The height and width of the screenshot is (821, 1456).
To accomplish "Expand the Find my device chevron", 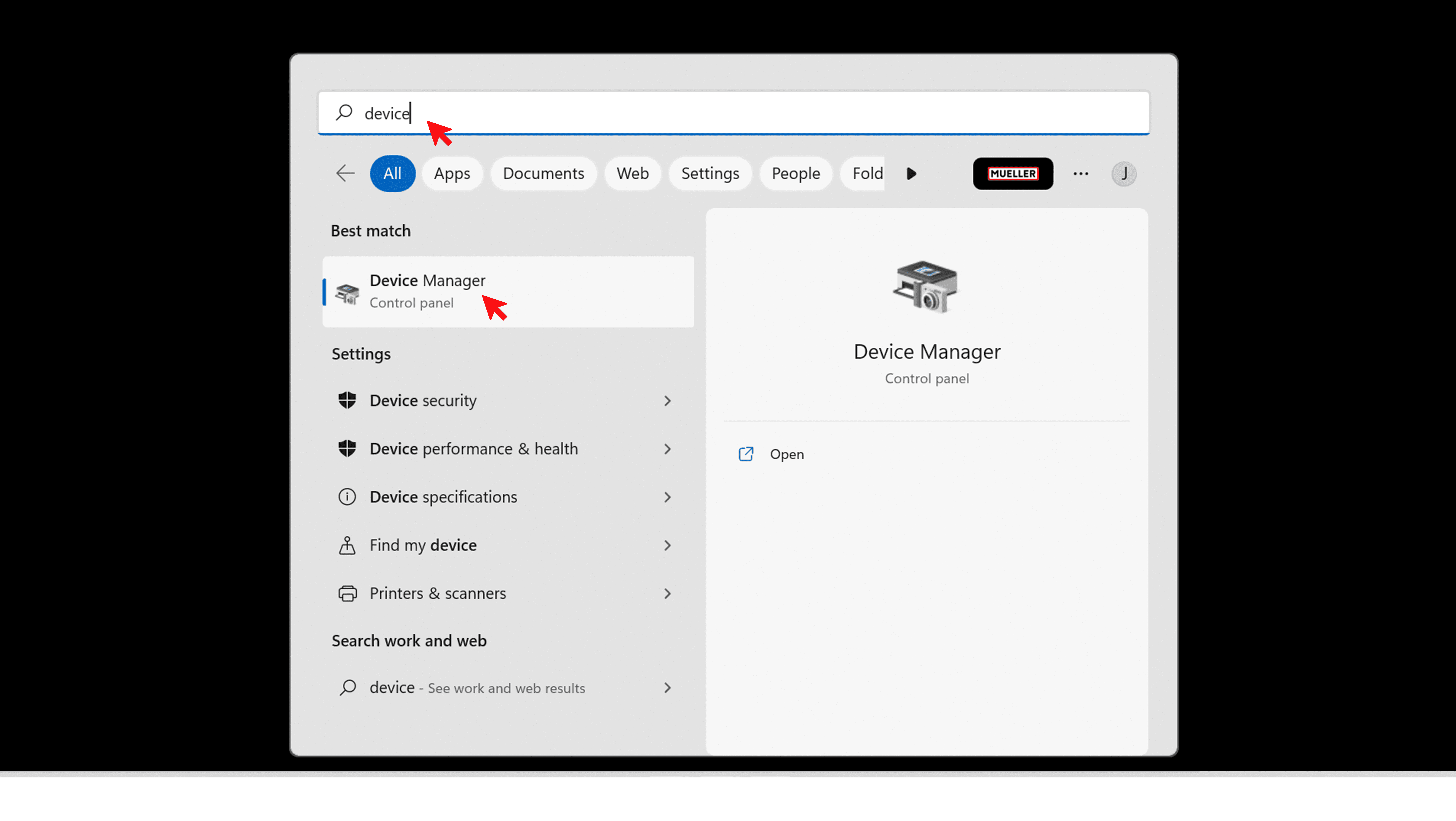I will [x=668, y=545].
